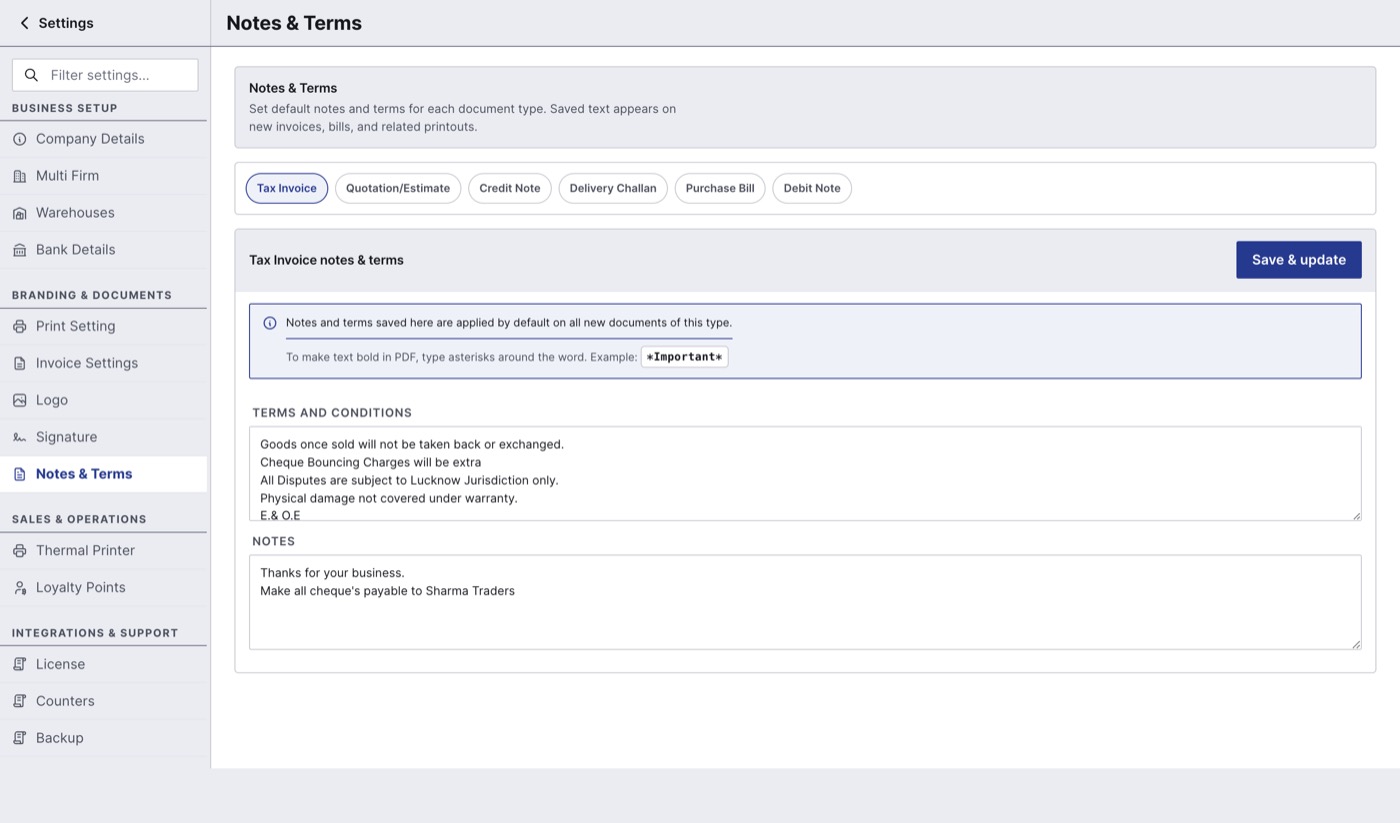Click the Multi Firm building icon

[19, 176]
